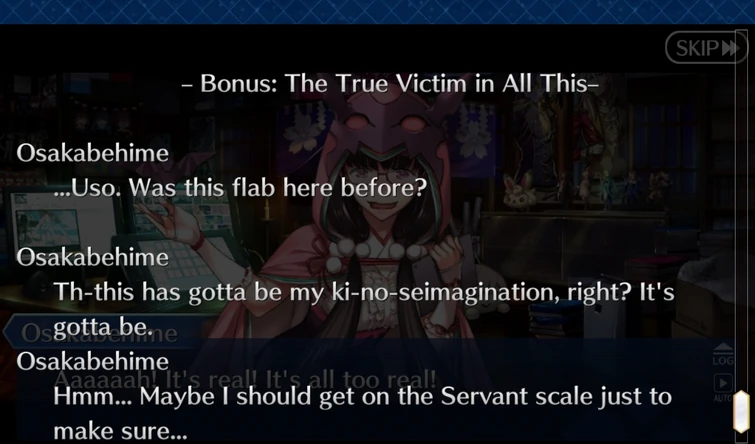
Task: Click the last Osakabehime speaker name in the log
Action: tap(92, 362)
